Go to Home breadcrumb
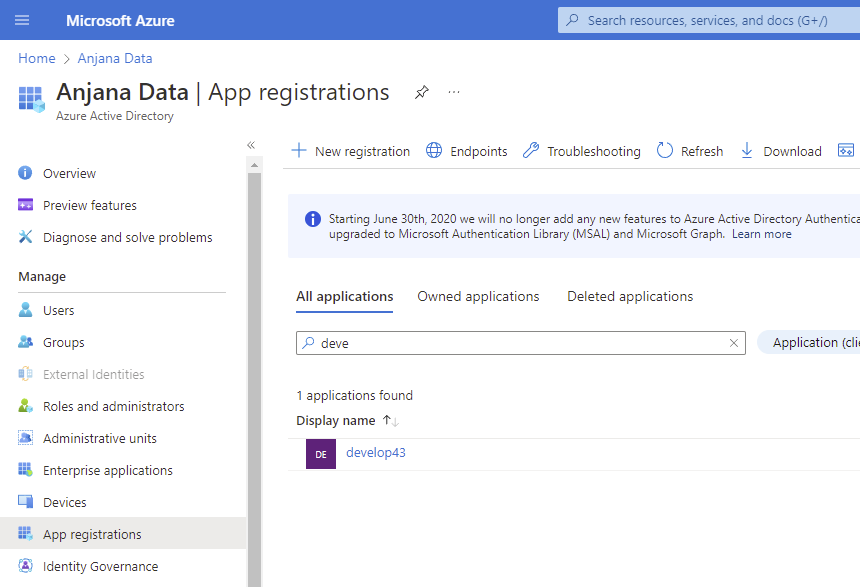Screen dimensions: 860x587 [37, 58]
